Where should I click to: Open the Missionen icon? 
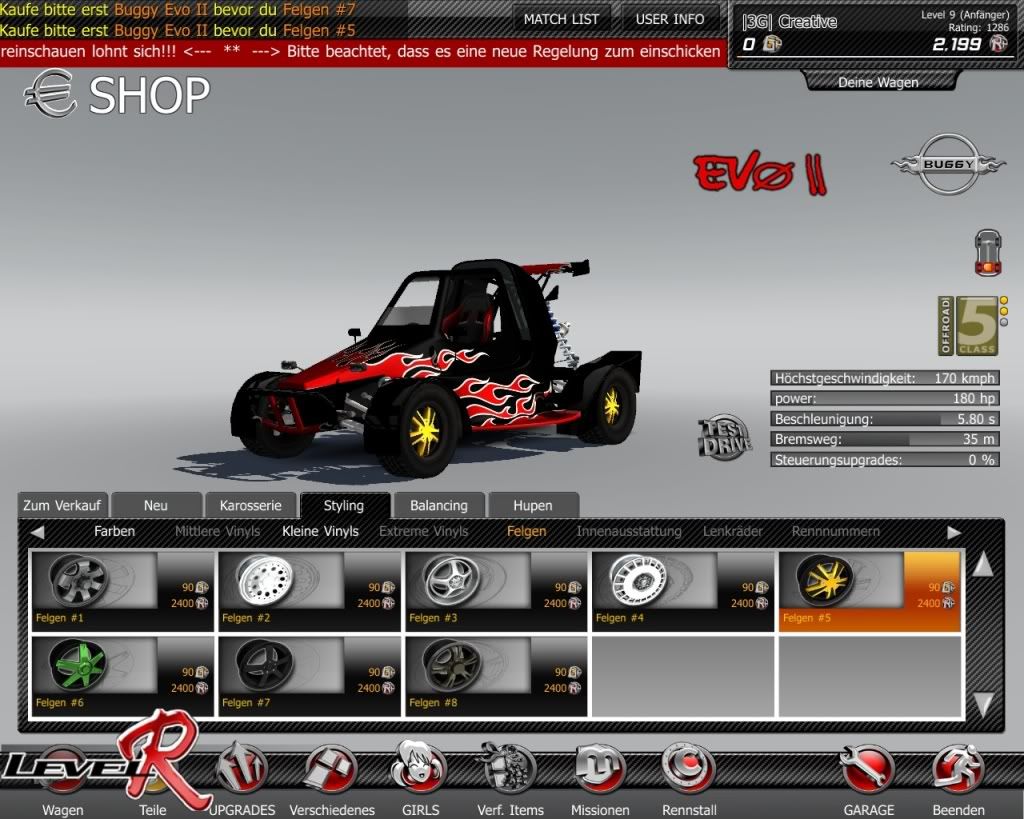click(x=600, y=768)
